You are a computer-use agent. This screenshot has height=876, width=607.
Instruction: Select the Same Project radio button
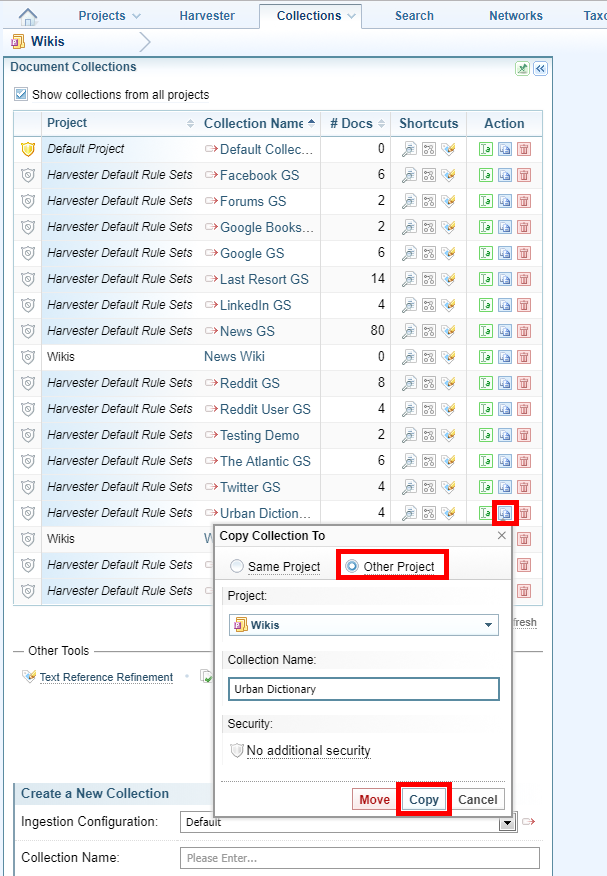click(237, 566)
